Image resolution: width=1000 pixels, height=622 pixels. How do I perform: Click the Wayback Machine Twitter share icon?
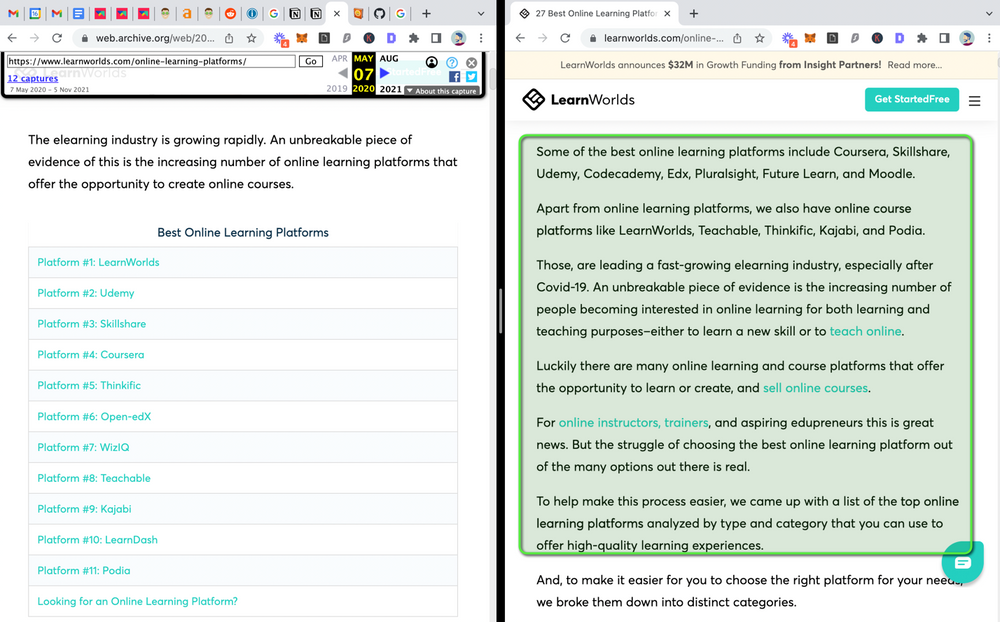click(471, 77)
